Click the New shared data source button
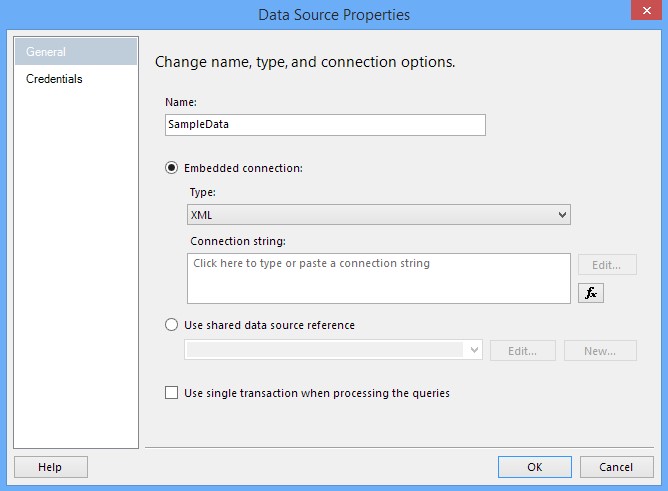Screen dimensions: 668x491 [600, 351]
